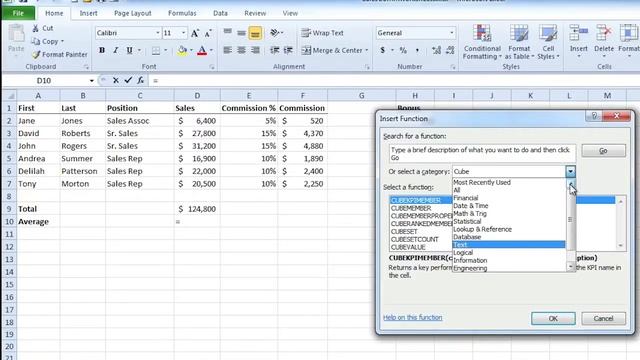Switch to the Formulas tab
The height and width of the screenshot is (360, 640).
(182, 13)
